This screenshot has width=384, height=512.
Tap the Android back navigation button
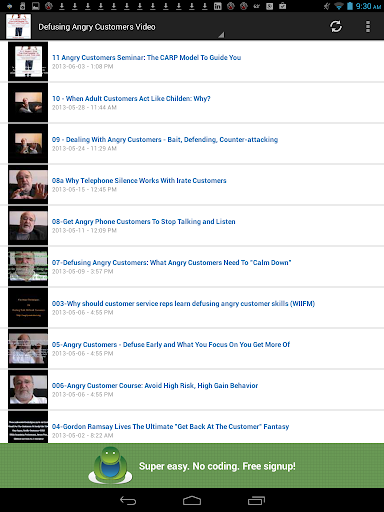click(x=128, y=500)
